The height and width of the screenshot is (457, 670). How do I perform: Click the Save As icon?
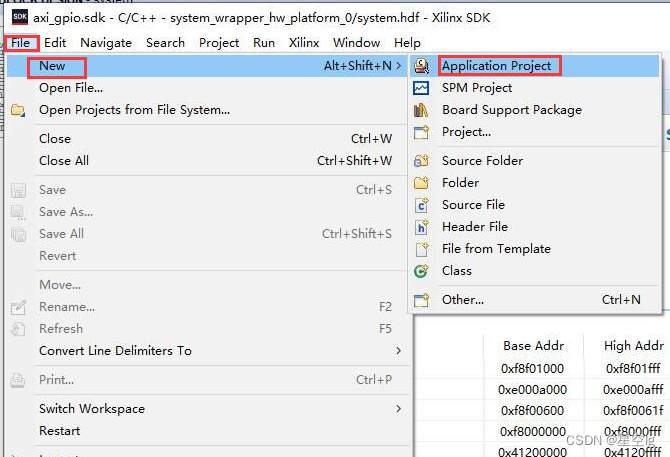pos(18,212)
